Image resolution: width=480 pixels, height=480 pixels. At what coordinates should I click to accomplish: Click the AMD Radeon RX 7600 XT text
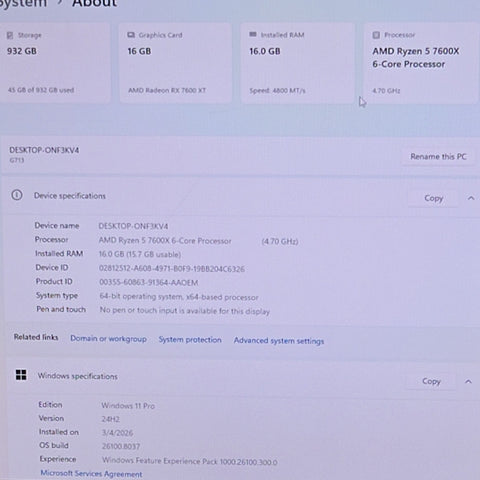click(167, 90)
